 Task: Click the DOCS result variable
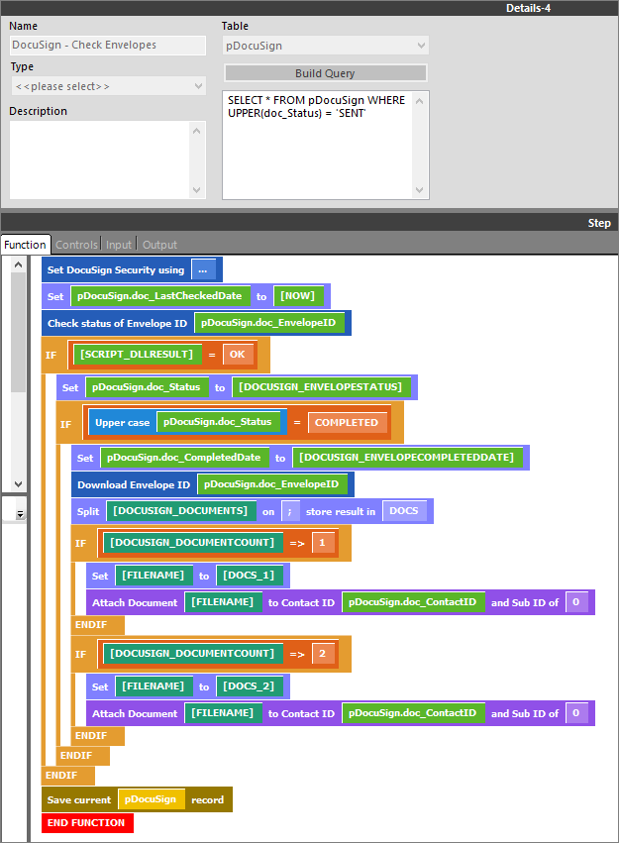pos(404,511)
